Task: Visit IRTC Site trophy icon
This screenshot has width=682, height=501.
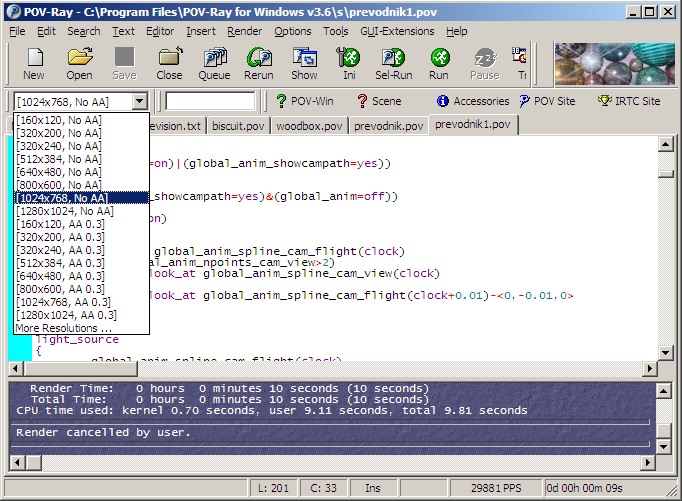Action: (604, 101)
